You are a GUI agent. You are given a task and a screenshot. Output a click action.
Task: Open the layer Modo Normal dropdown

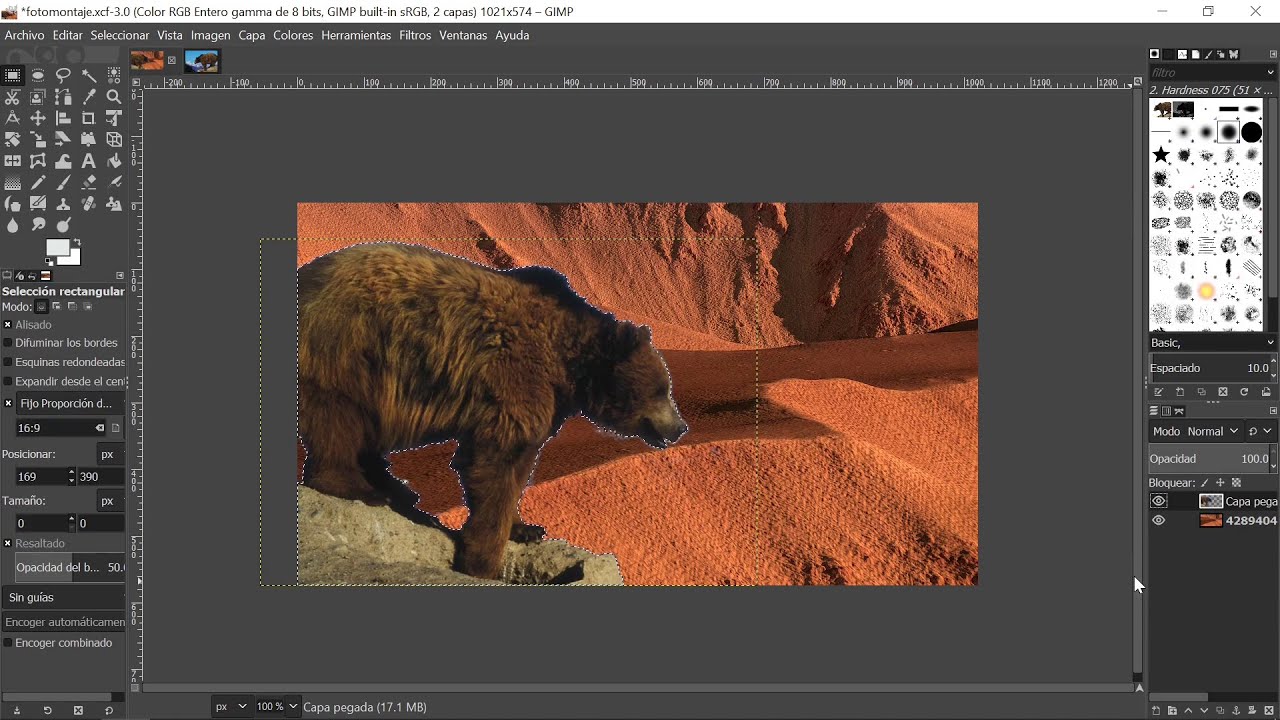pyautogui.click(x=1196, y=431)
